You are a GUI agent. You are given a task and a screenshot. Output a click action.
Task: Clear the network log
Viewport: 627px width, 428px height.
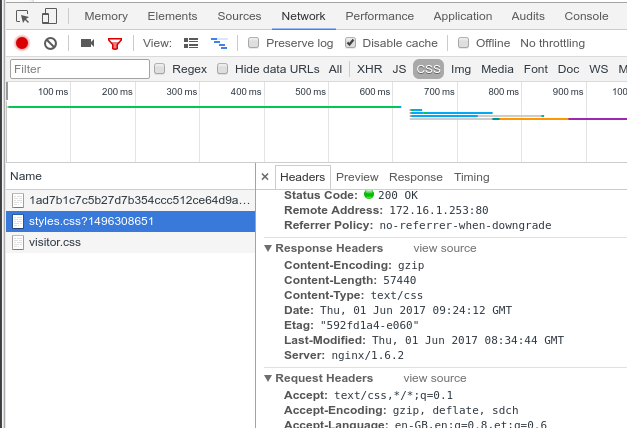[50, 43]
